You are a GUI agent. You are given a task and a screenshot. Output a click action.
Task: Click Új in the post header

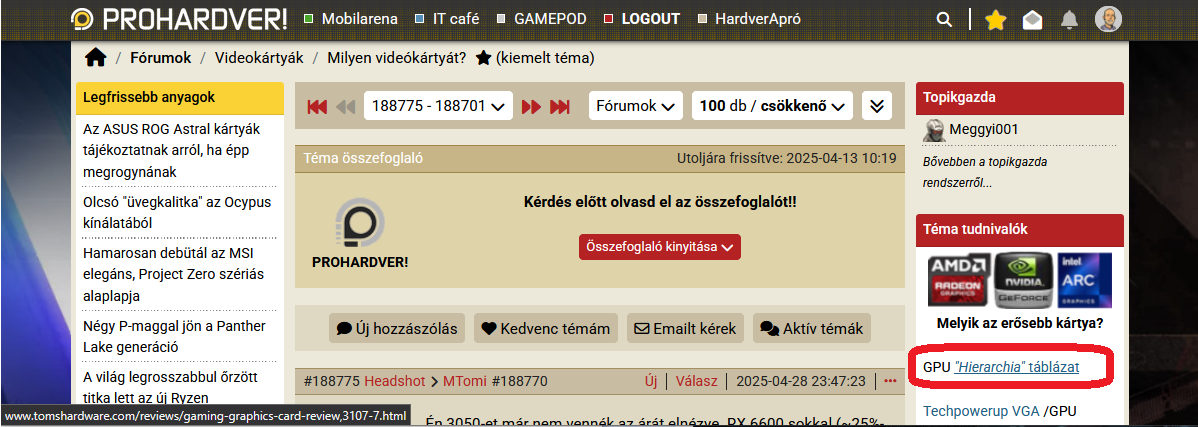651,380
